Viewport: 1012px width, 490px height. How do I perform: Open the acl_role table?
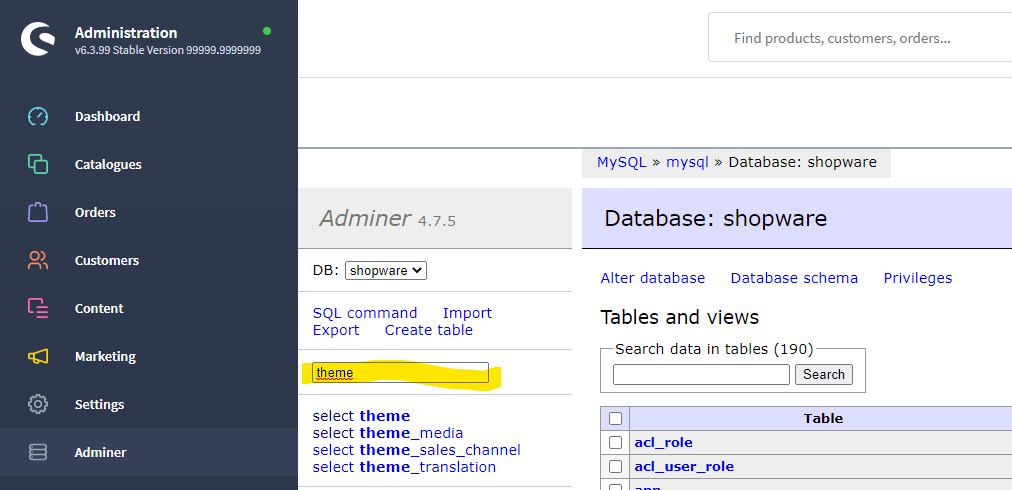pos(663,443)
